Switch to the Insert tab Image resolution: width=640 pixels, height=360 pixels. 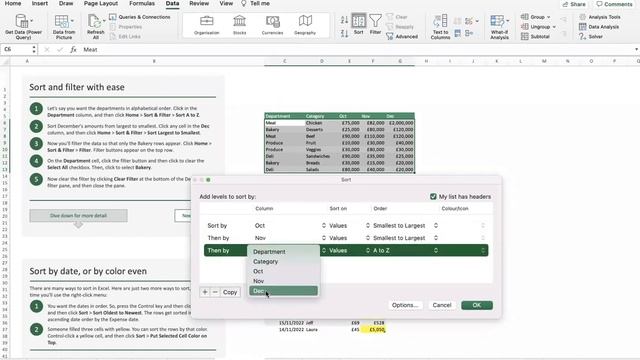point(40,3)
